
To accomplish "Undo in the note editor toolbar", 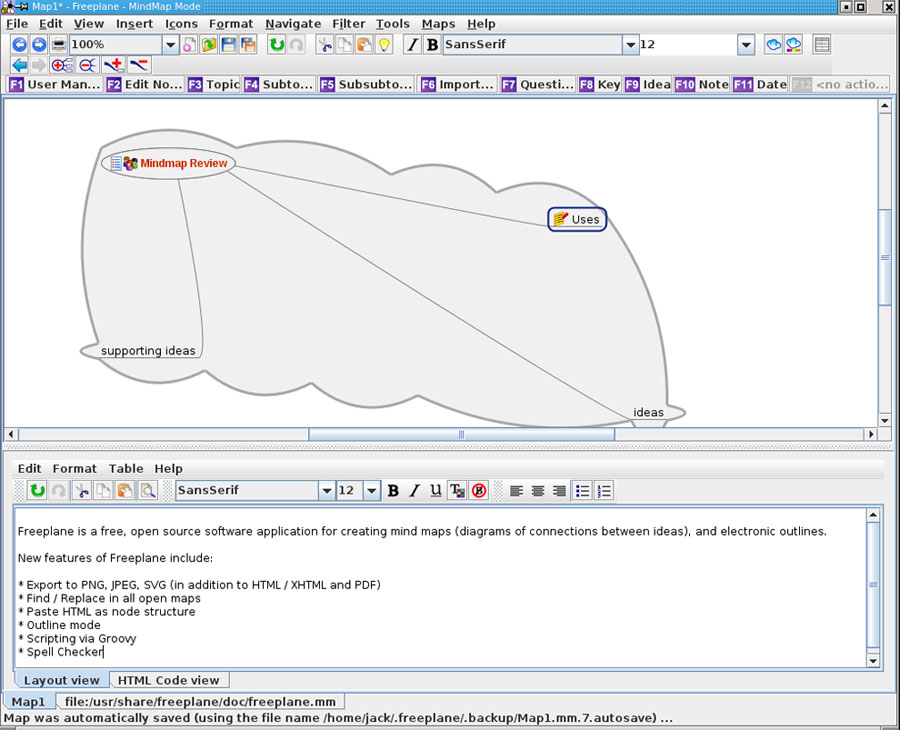I will click(37, 490).
